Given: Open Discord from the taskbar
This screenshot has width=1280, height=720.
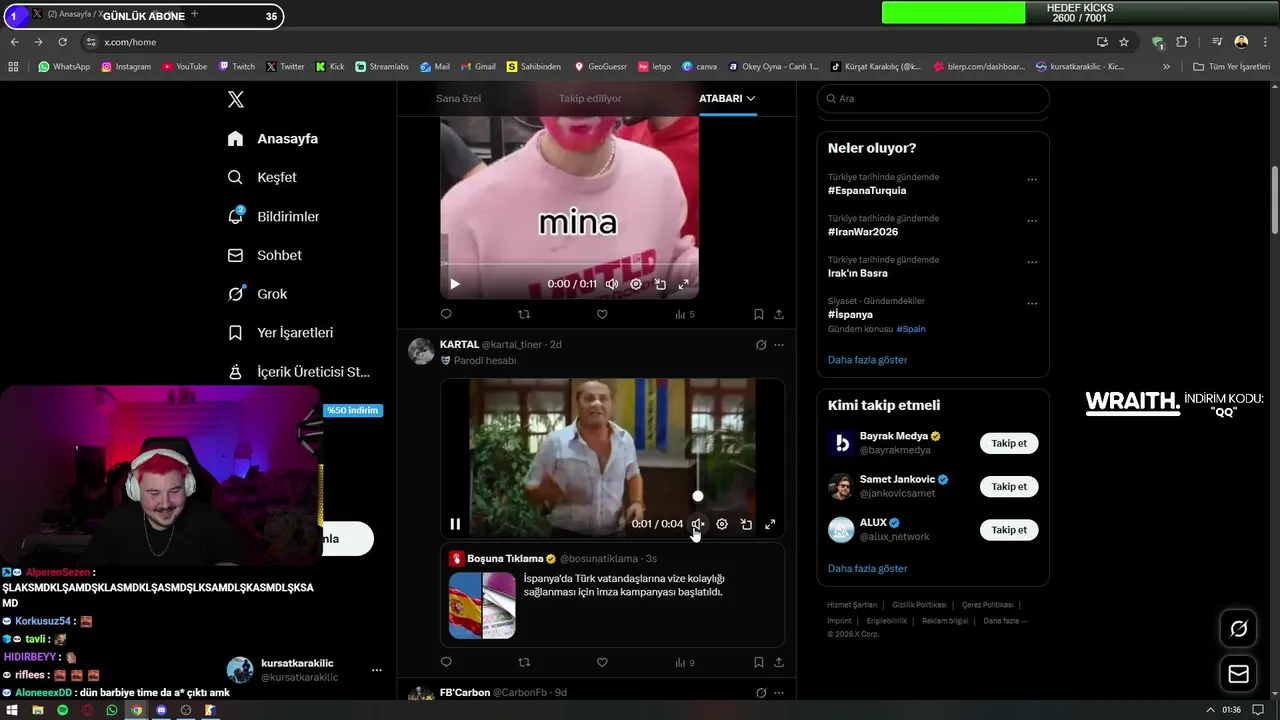Looking at the screenshot, I should (161, 710).
